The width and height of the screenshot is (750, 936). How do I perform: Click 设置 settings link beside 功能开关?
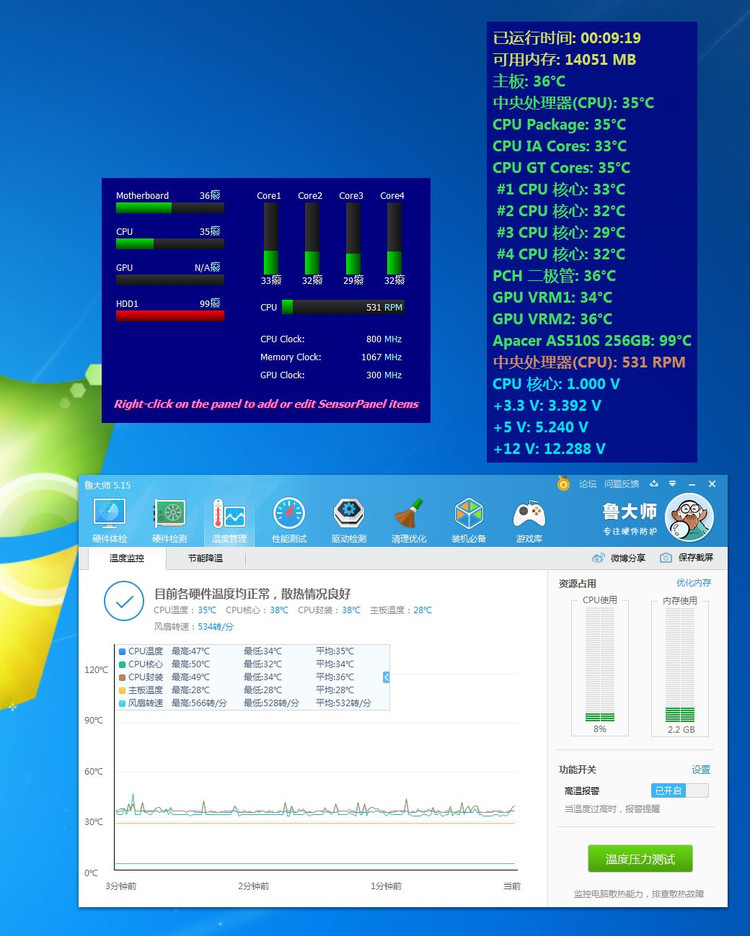click(700, 769)
